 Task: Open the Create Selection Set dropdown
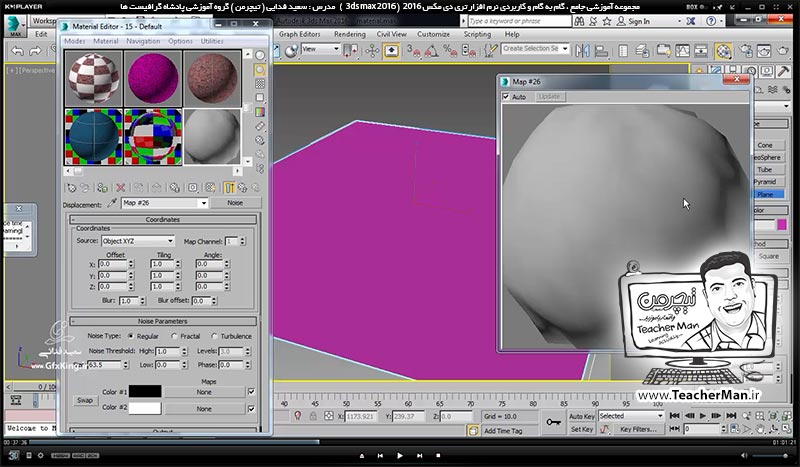coord(565,48)
